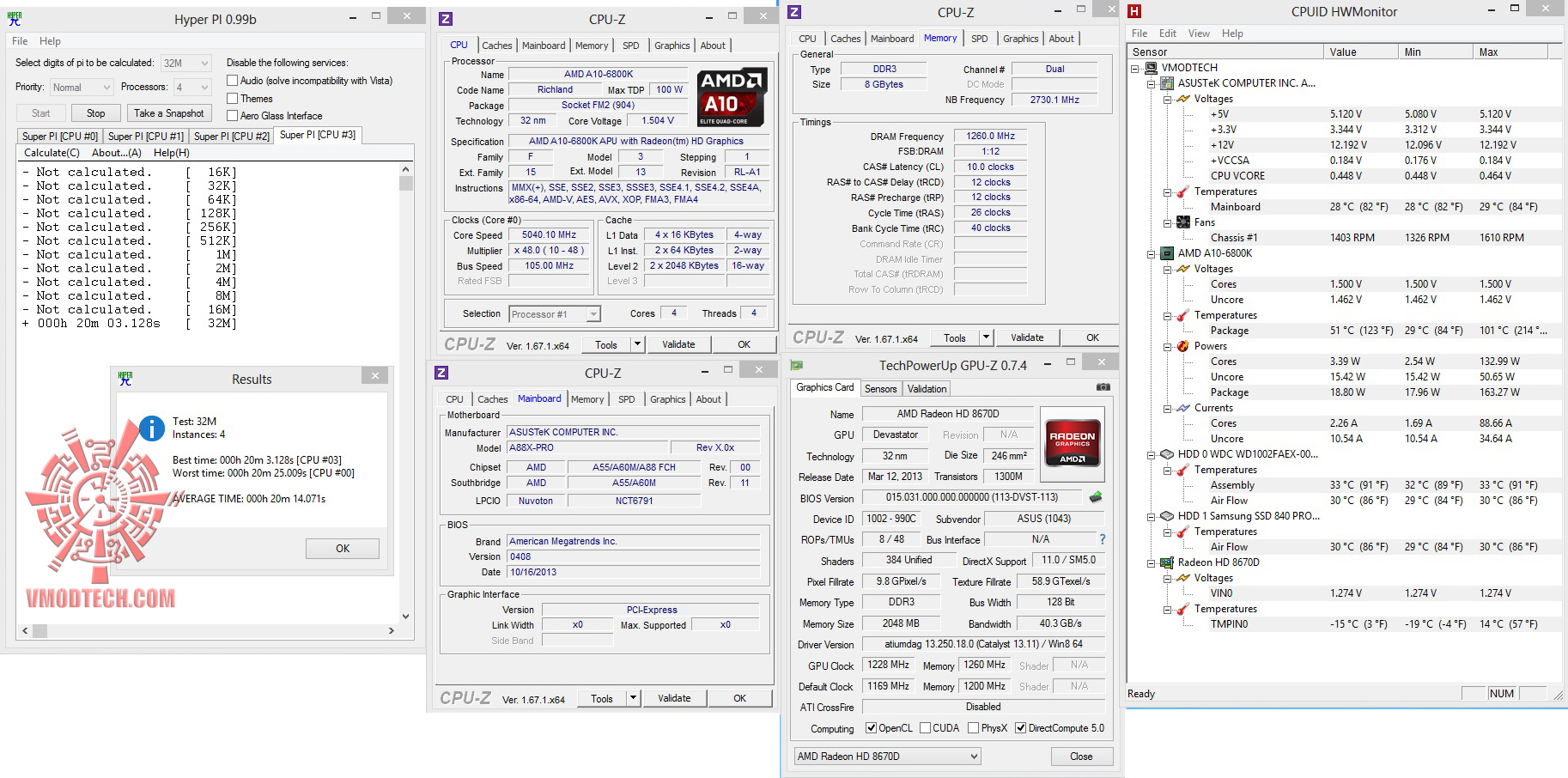Click the AMD A10-6800K chip icon in HWMonitor

point(1167,253)
